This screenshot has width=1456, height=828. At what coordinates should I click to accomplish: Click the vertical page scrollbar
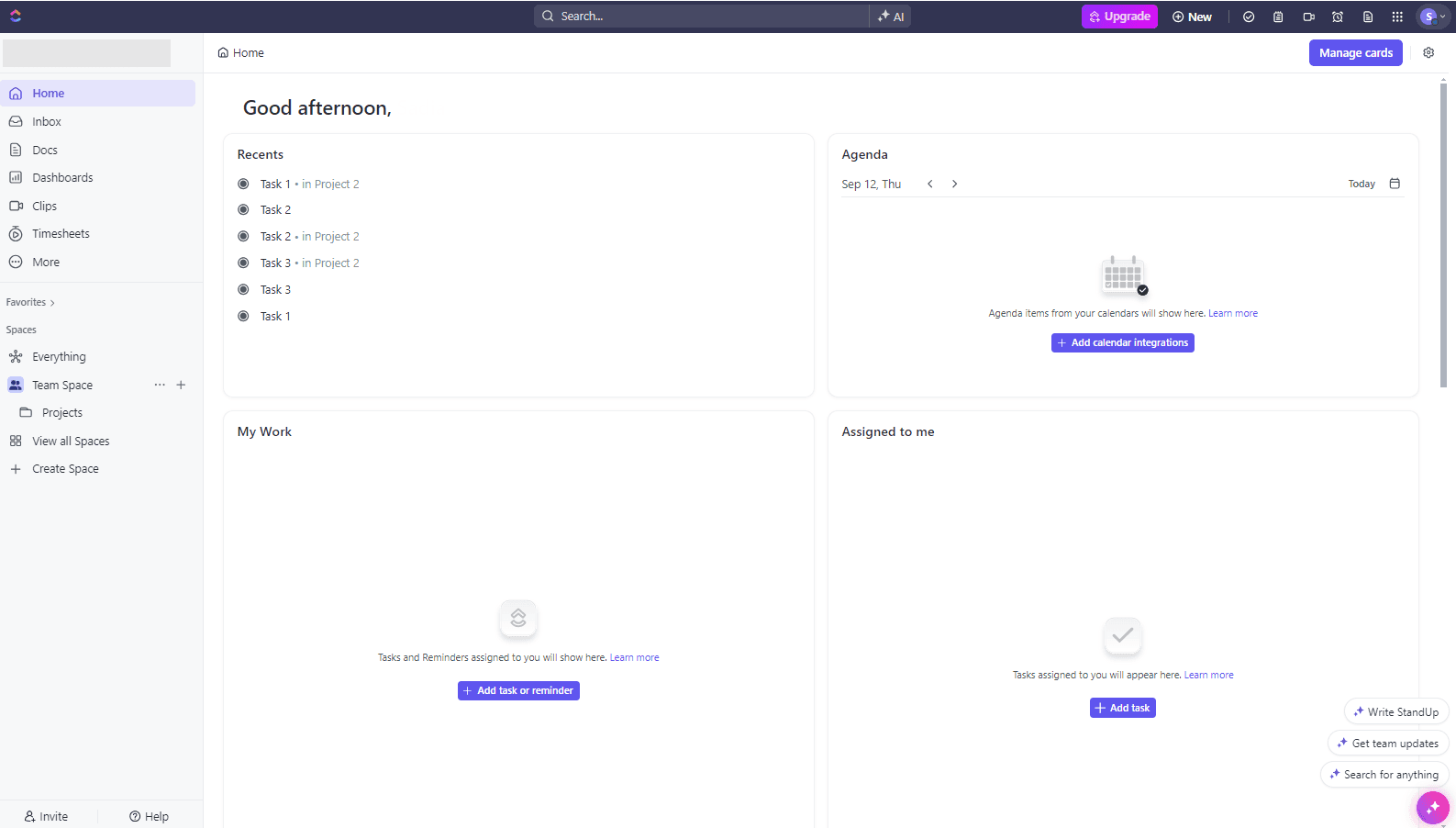[x=1443, y=234]
